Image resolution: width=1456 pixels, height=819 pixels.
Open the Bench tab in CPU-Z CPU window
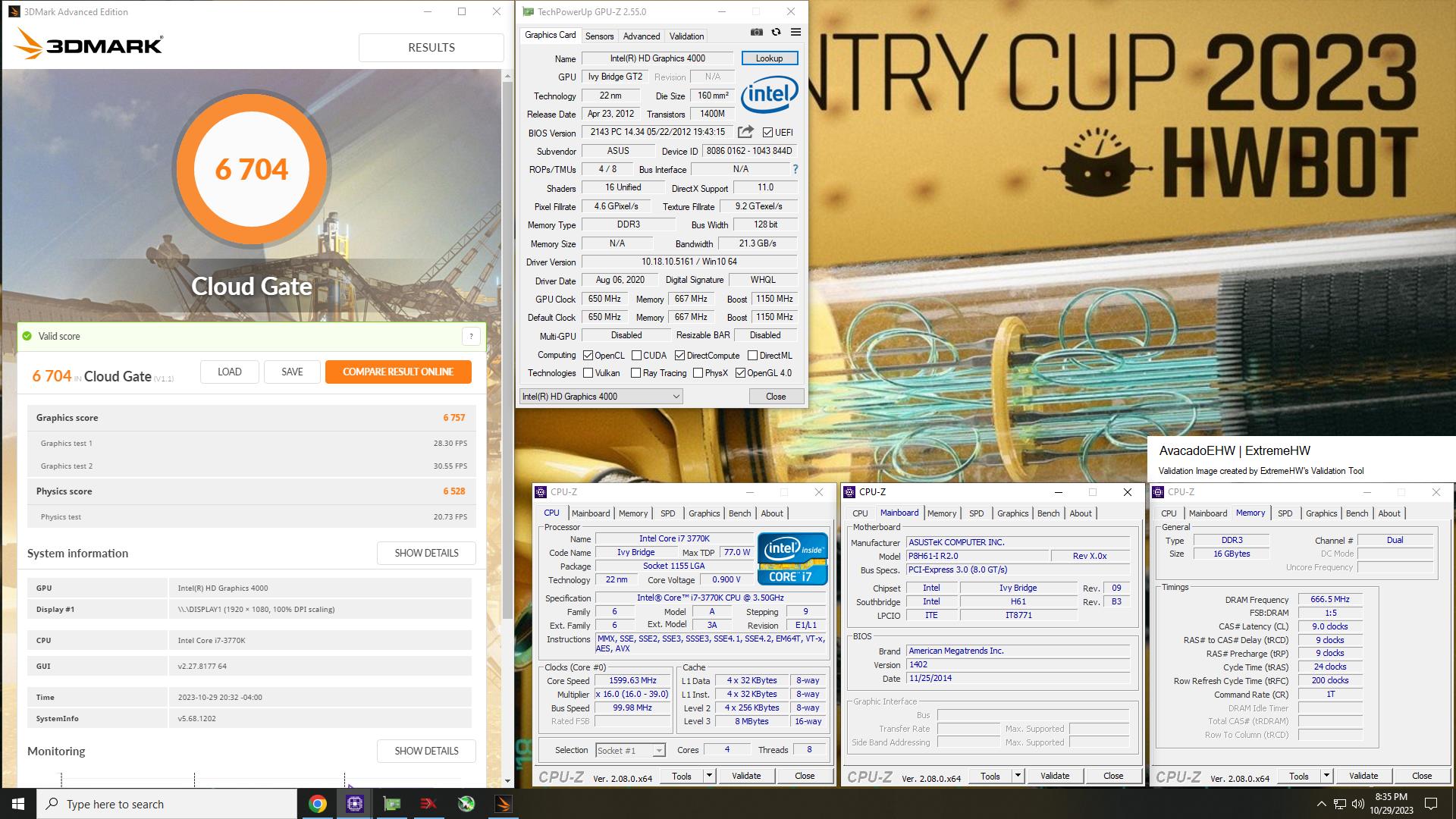pyautogui.click(x=739, y=513)
